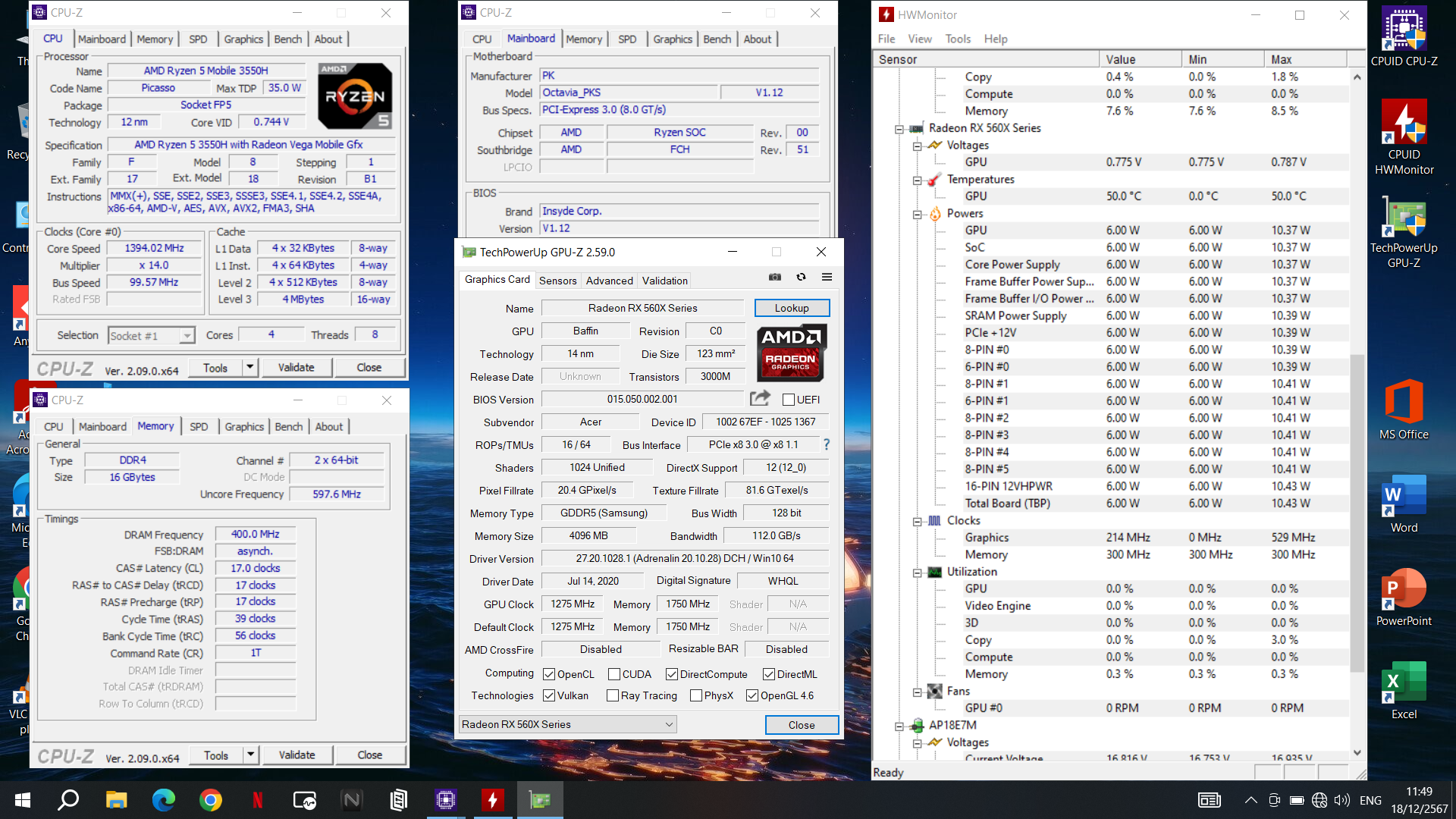The height and width of the screenshot is (819, 1456).
Task: Launch Google Chrome from taskbar
Action: [x=211, y=799]
